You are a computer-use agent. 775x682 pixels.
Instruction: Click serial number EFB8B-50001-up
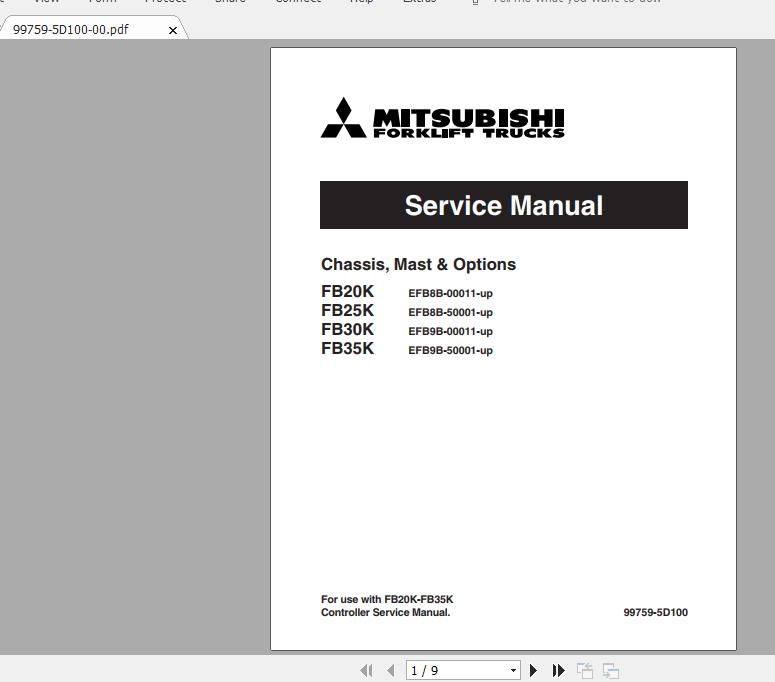click(x=450, y=312)
